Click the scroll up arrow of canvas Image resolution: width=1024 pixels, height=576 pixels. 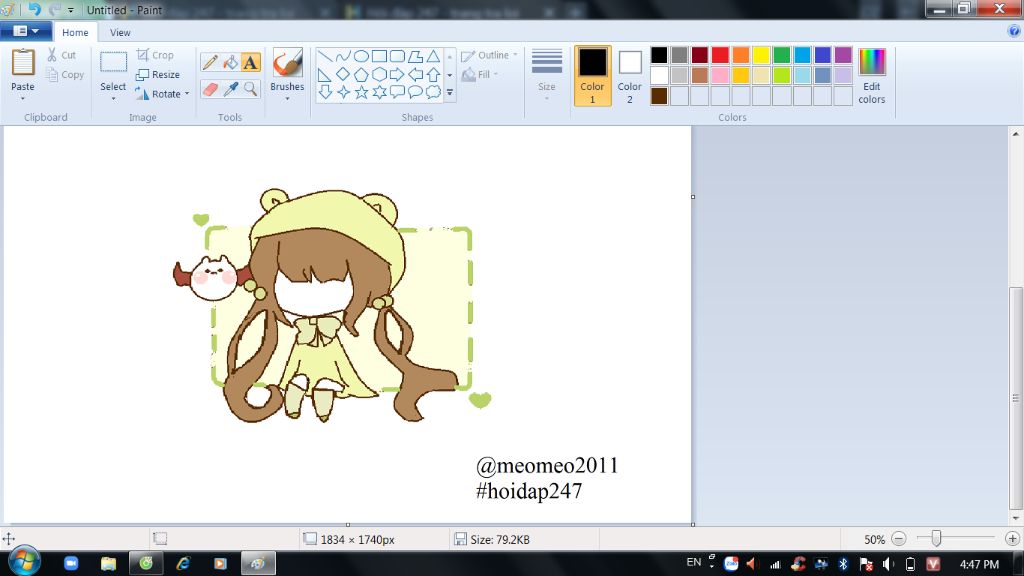click(x=1016, y=134)
